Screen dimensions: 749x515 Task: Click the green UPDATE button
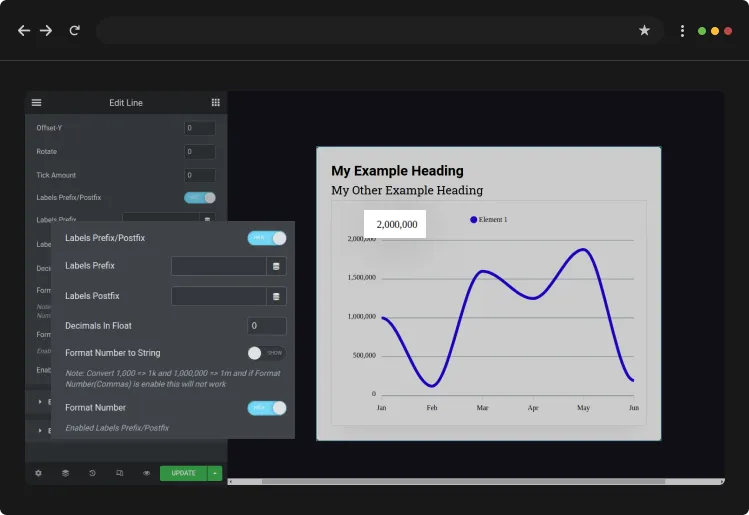183,473
